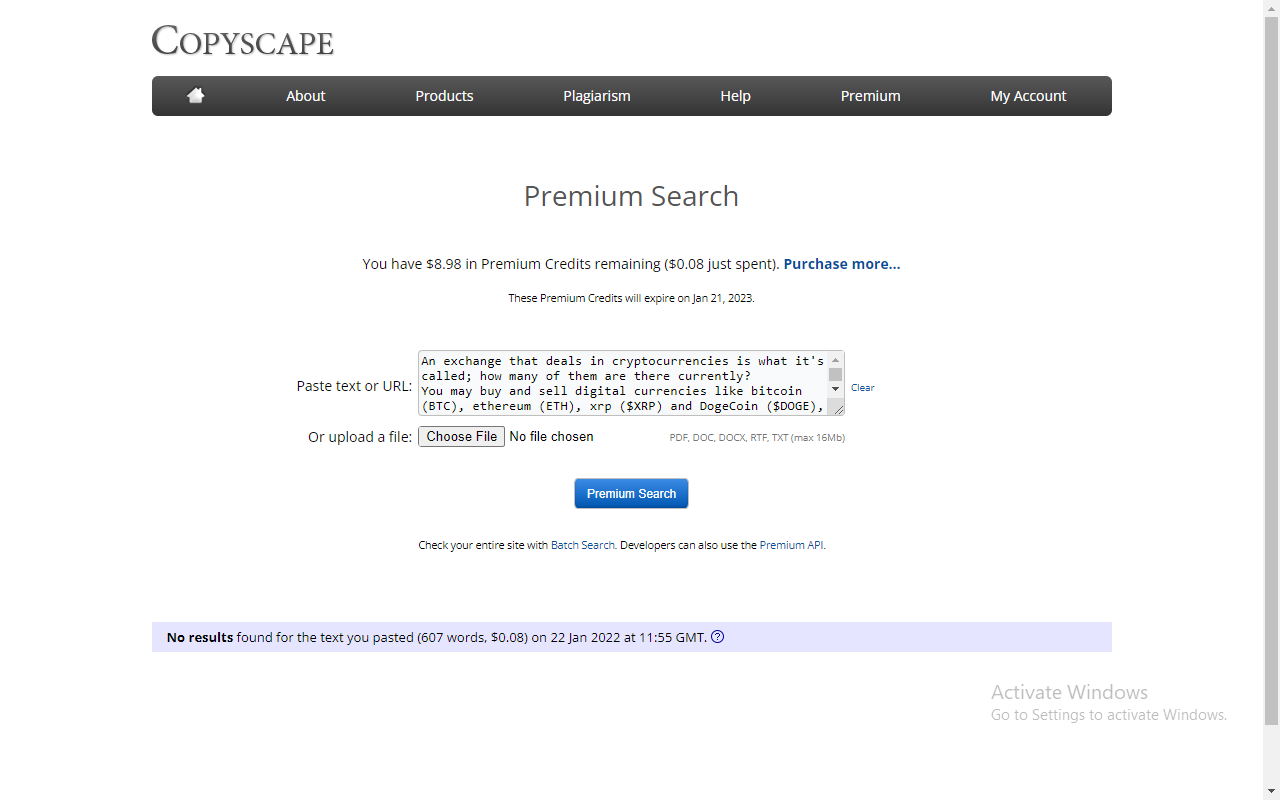Open the About menu
This screenshot has height=800, width=1280.
coord(306,96)
